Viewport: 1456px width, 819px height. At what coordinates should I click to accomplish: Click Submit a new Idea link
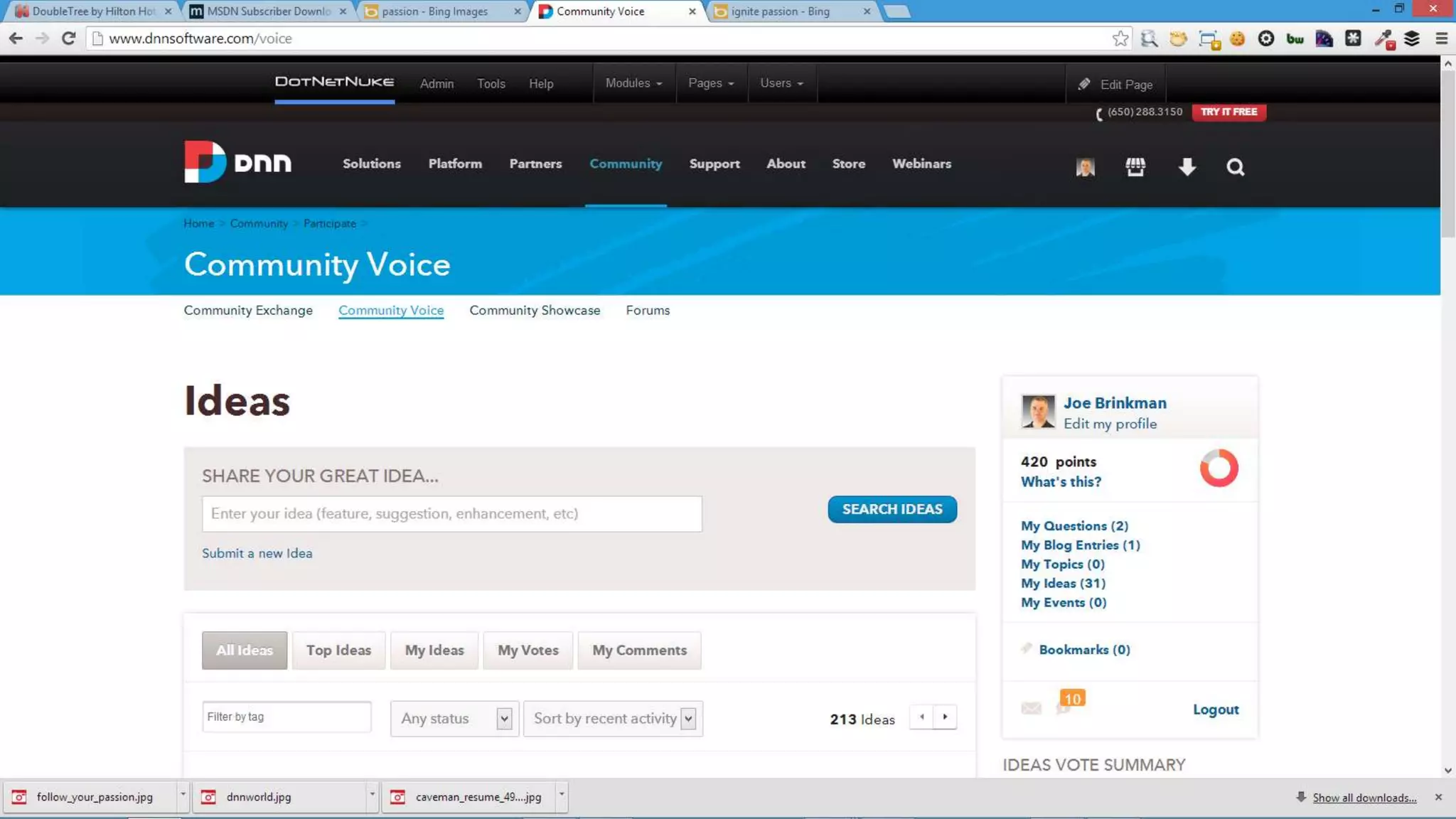257,553
